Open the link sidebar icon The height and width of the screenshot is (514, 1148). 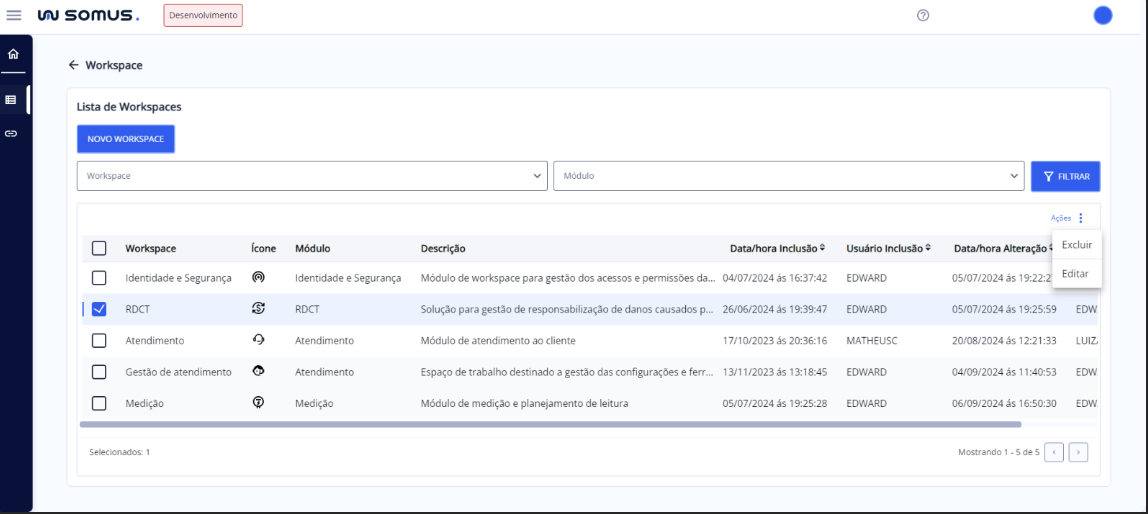click(11, 133)
